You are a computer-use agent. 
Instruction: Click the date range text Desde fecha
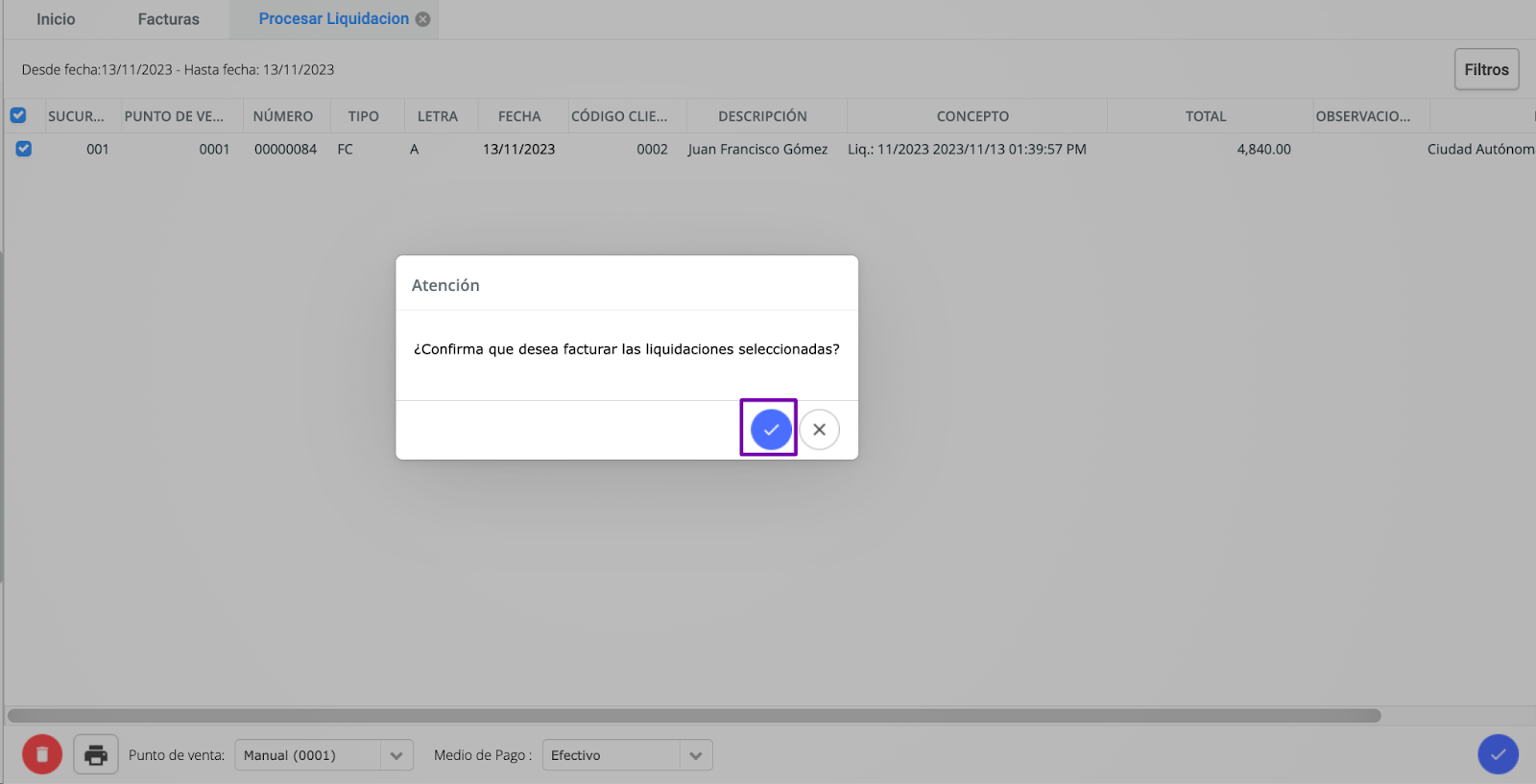pyautogui.click(x=178, y=70)
